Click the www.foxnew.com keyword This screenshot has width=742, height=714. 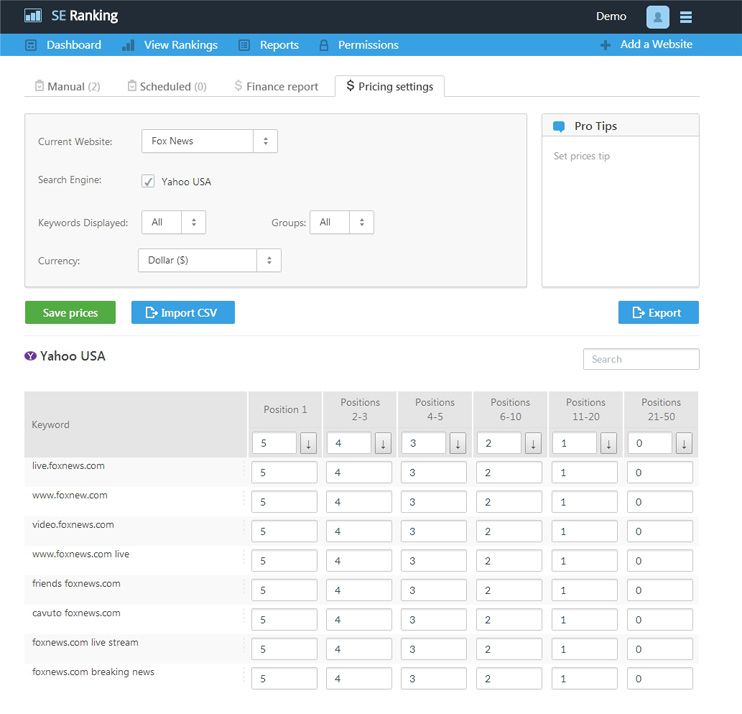click(x=70, y=495)
